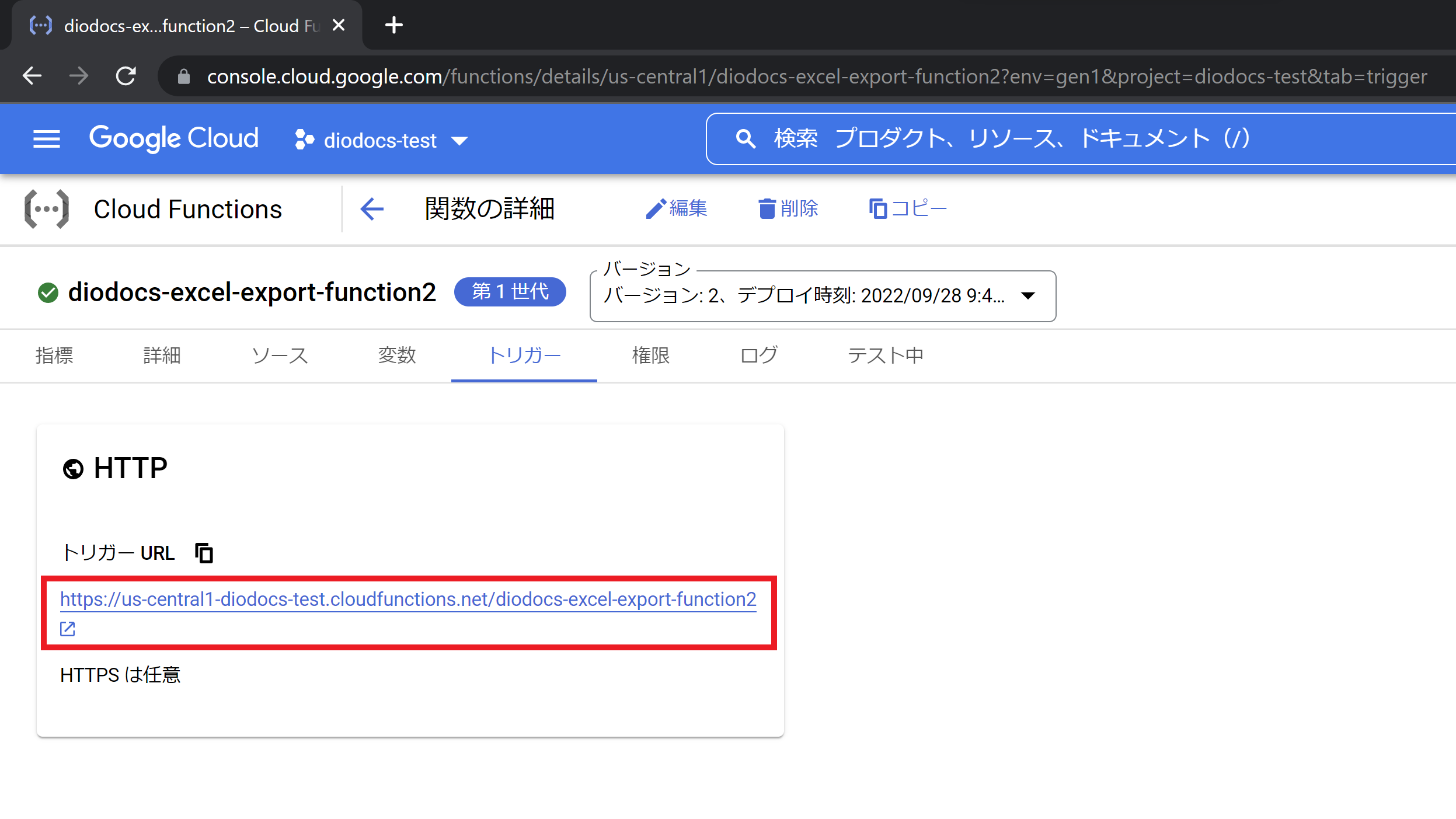This screenshot has height=819, width=1456.
Task: Click the browser back arrow
Action: 32,76
